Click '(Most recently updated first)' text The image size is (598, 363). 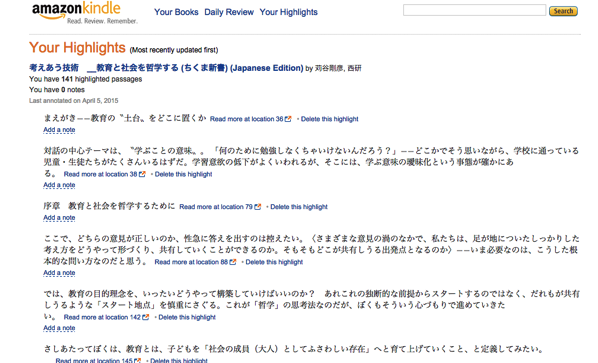coord(174,50)
